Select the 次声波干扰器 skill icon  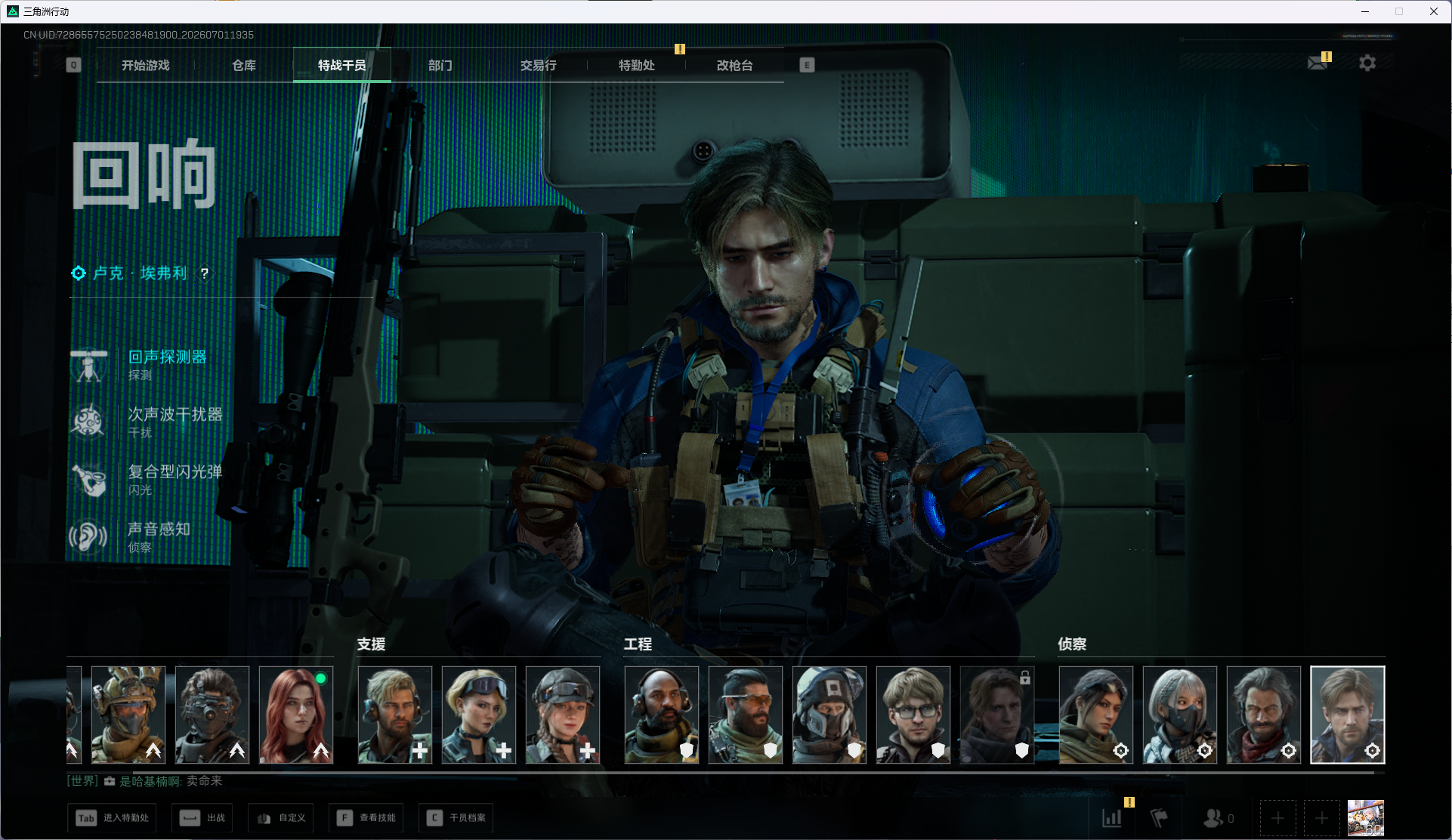[x=89, y=422]
